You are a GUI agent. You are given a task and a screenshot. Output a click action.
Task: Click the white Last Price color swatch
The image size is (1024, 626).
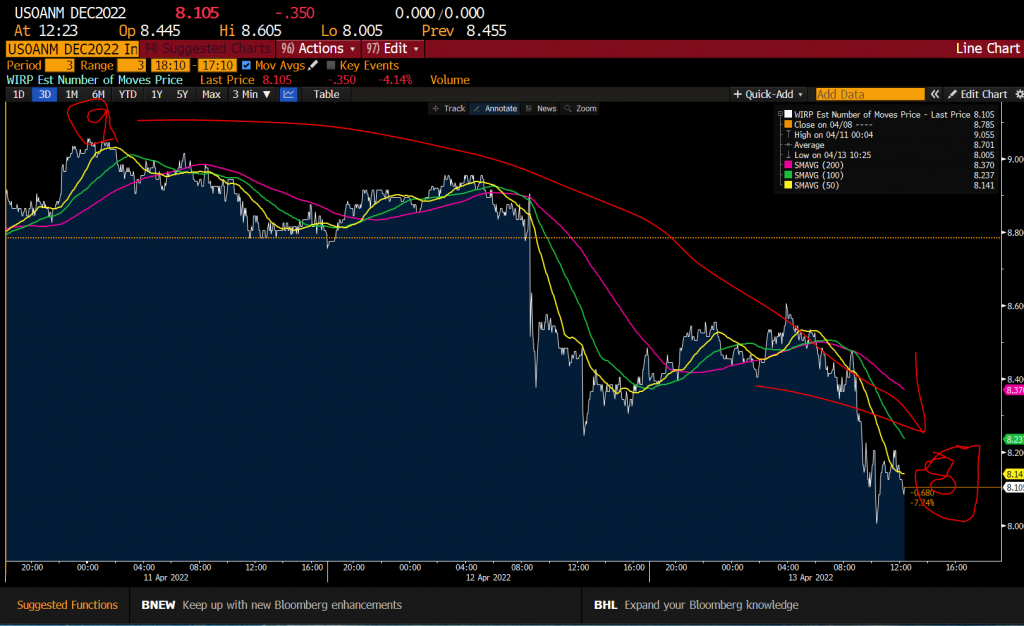click(788, 114)
